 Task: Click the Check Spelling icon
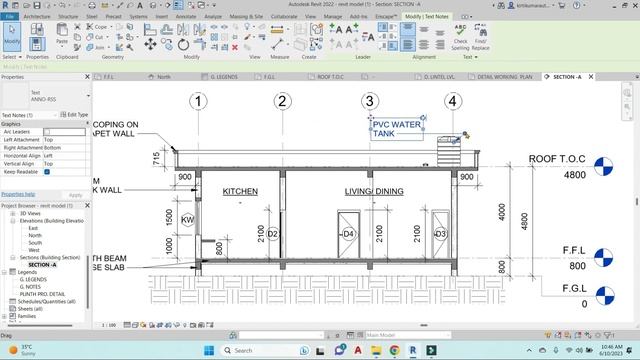(460, 37)
